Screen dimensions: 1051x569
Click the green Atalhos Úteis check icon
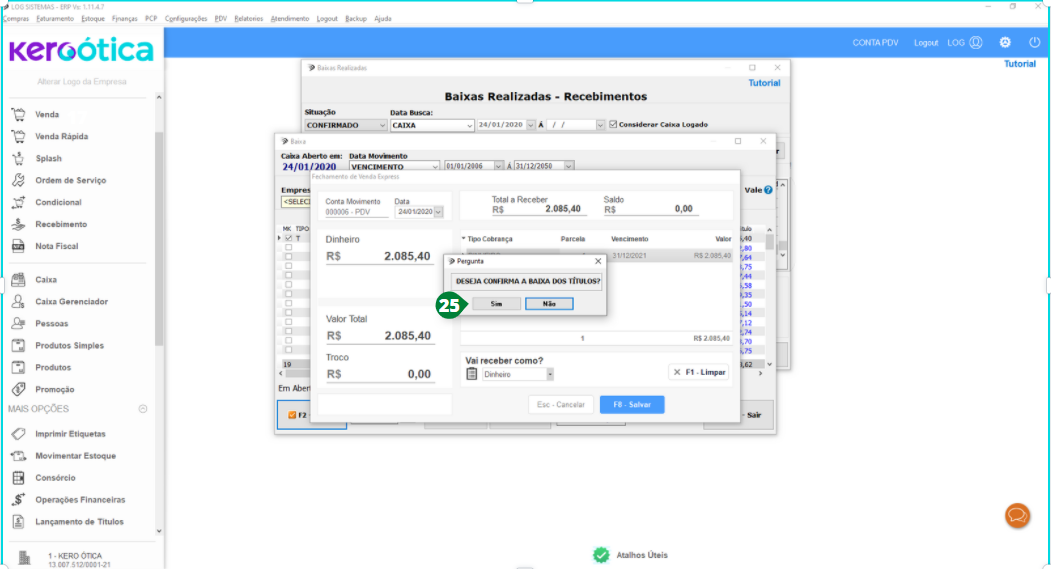(x=601, y=555)
